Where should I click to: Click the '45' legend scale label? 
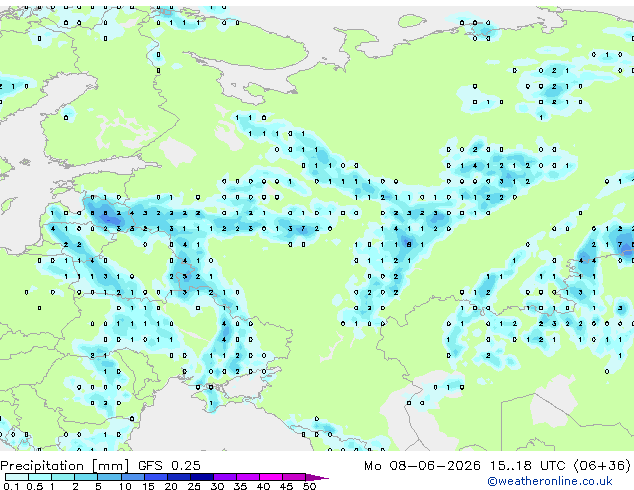click(286, 486)
